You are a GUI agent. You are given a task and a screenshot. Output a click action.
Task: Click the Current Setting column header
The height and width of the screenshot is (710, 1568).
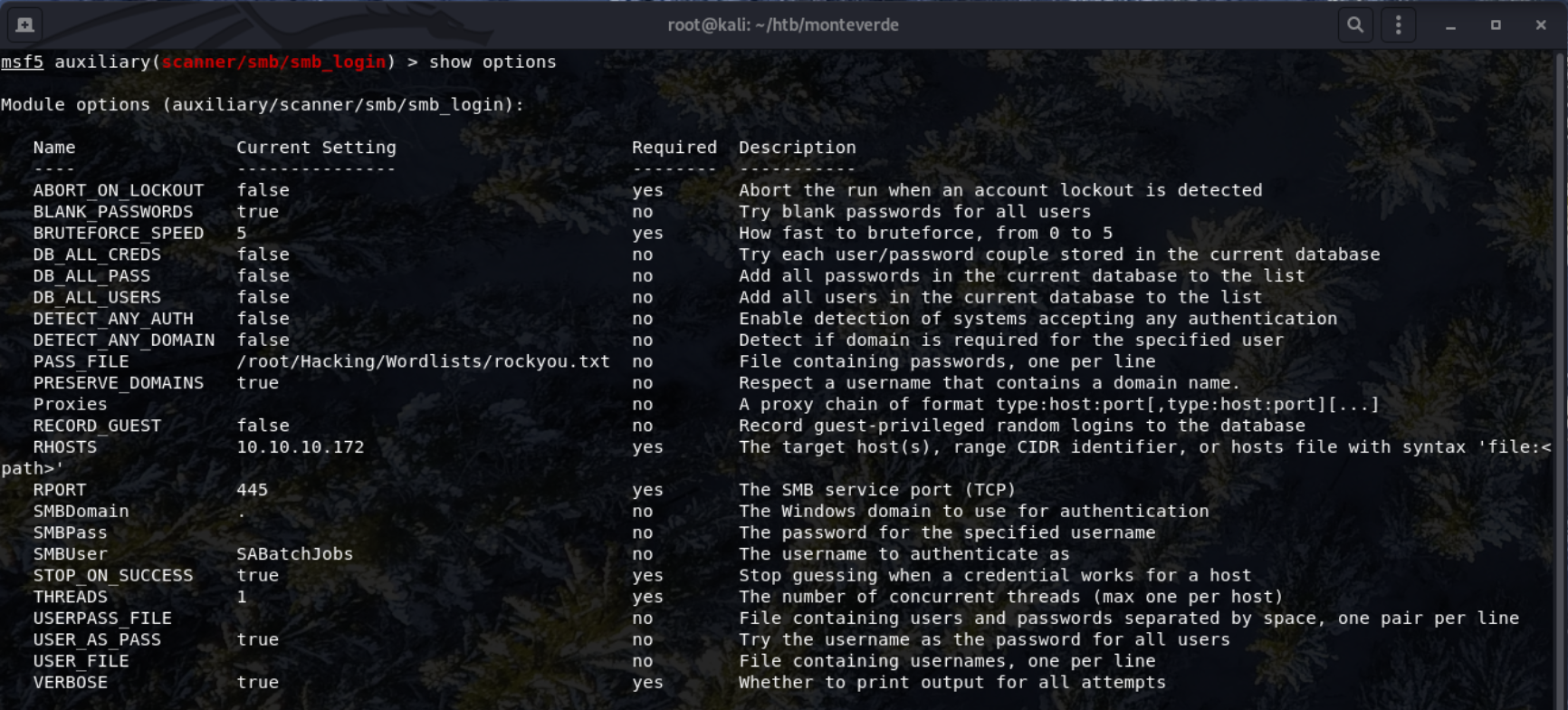(316, 147)
